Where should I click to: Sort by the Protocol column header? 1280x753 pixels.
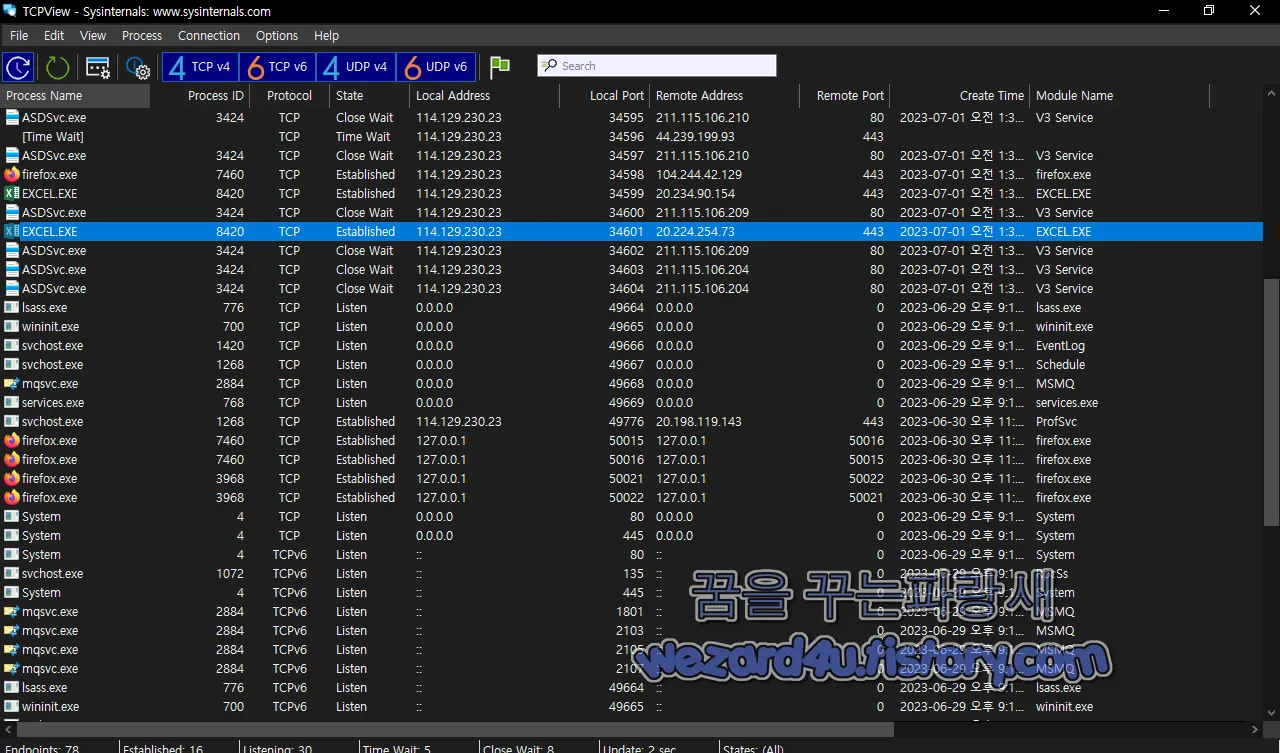pos(289,96)
